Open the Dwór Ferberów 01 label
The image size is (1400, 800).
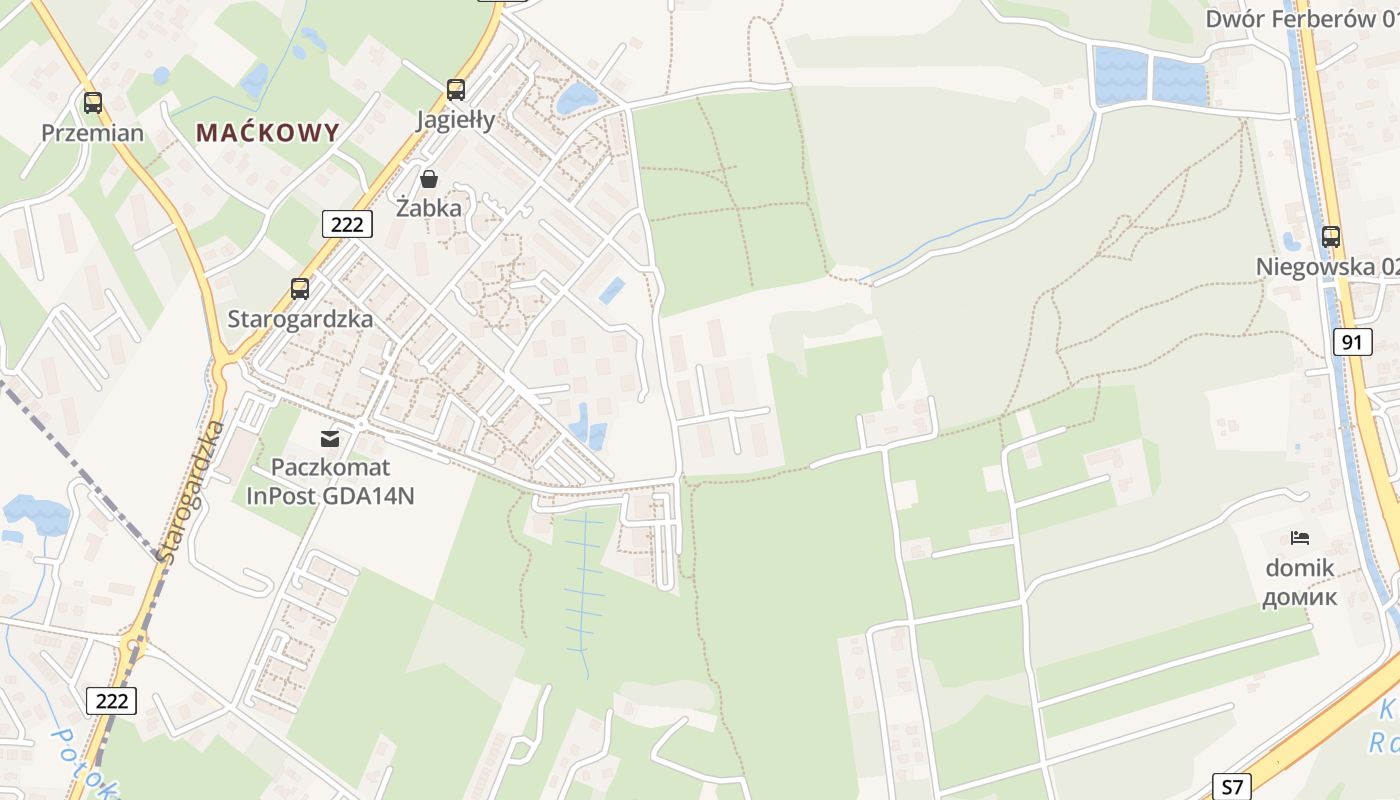click(1302, 19)
